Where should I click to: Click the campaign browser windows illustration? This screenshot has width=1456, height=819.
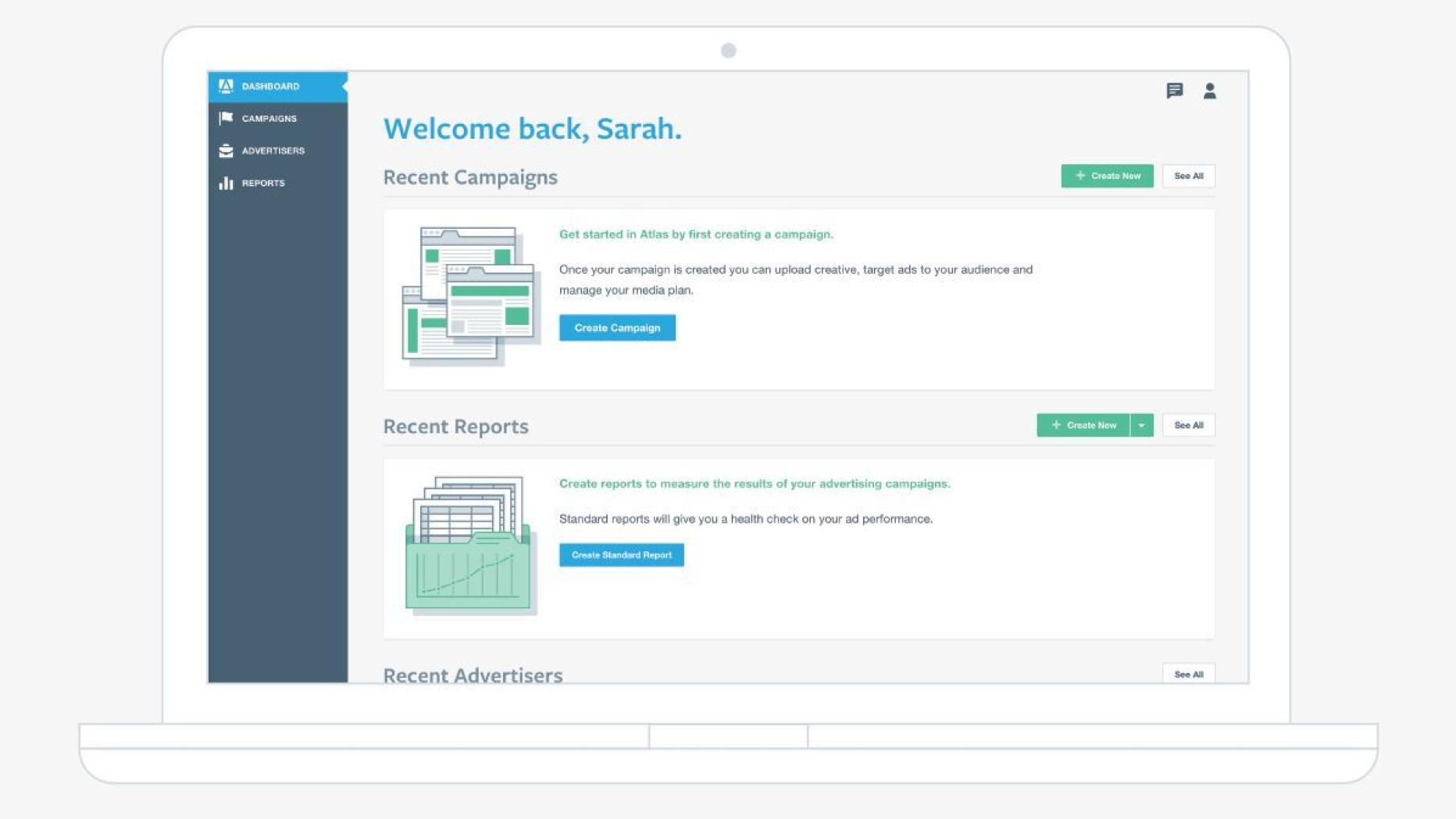click(x=471, y=296)
